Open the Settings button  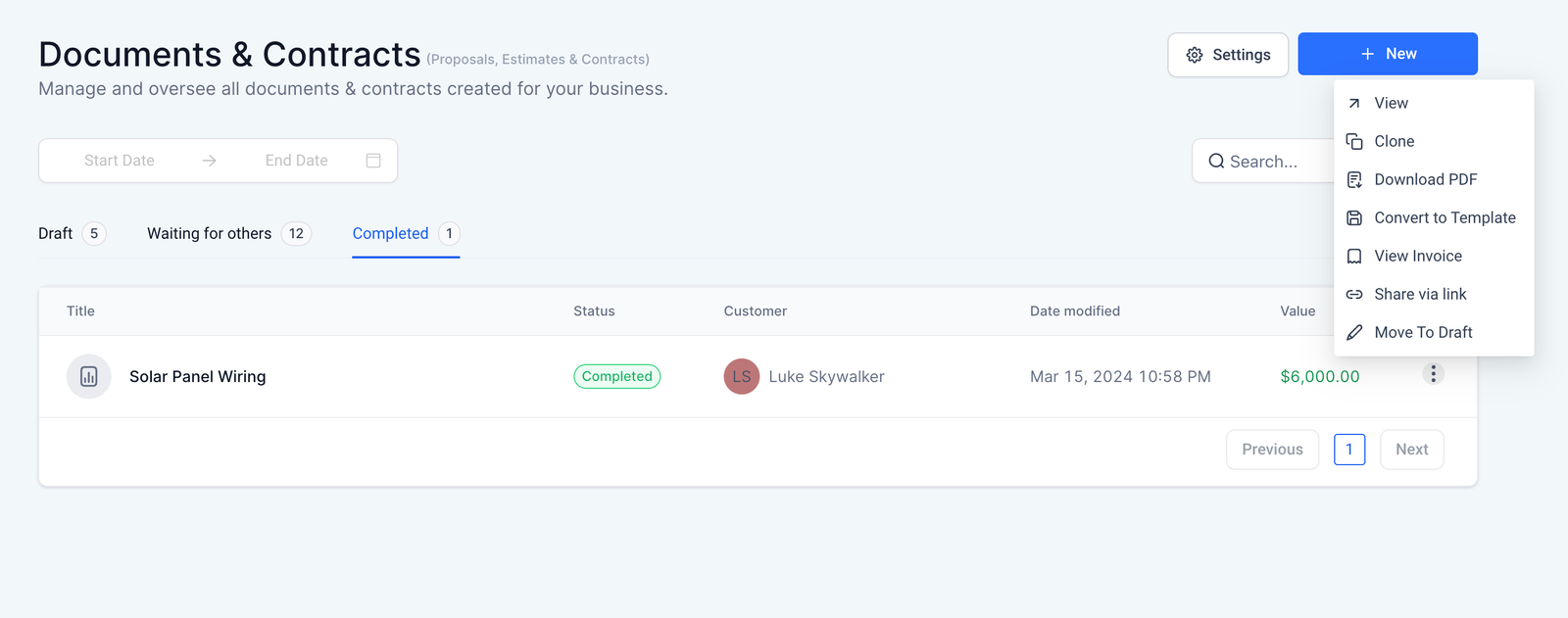pyautogui.click(x=1227, y=55)
